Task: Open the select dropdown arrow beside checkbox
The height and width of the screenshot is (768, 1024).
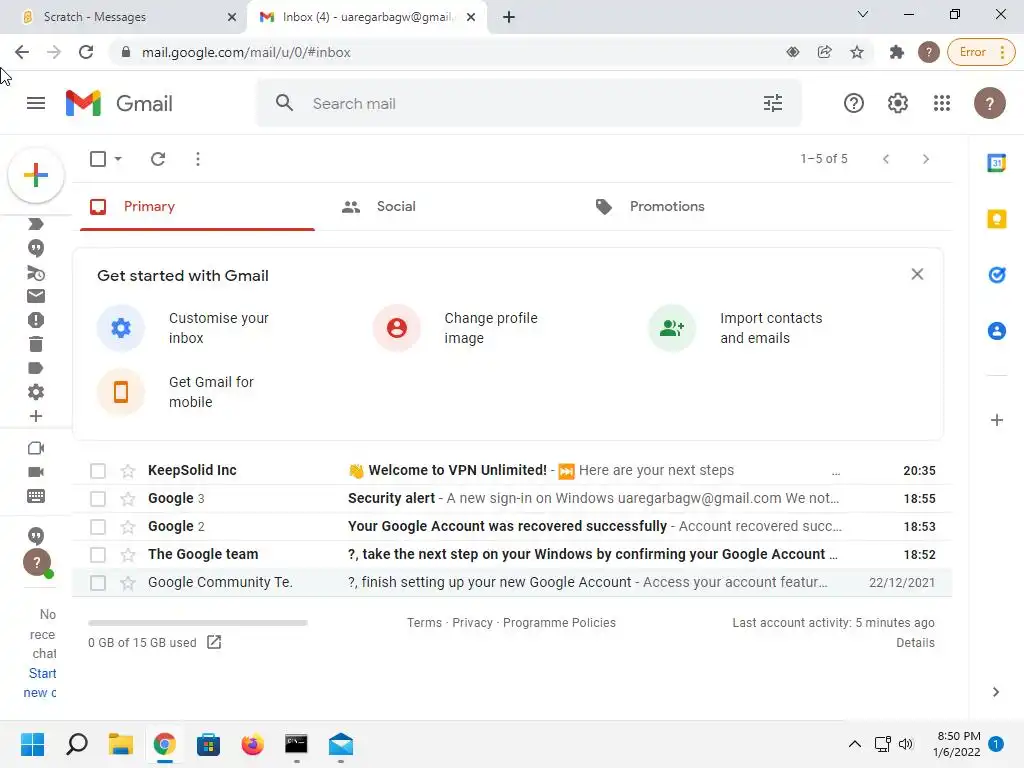Action: tap(118, 159)
